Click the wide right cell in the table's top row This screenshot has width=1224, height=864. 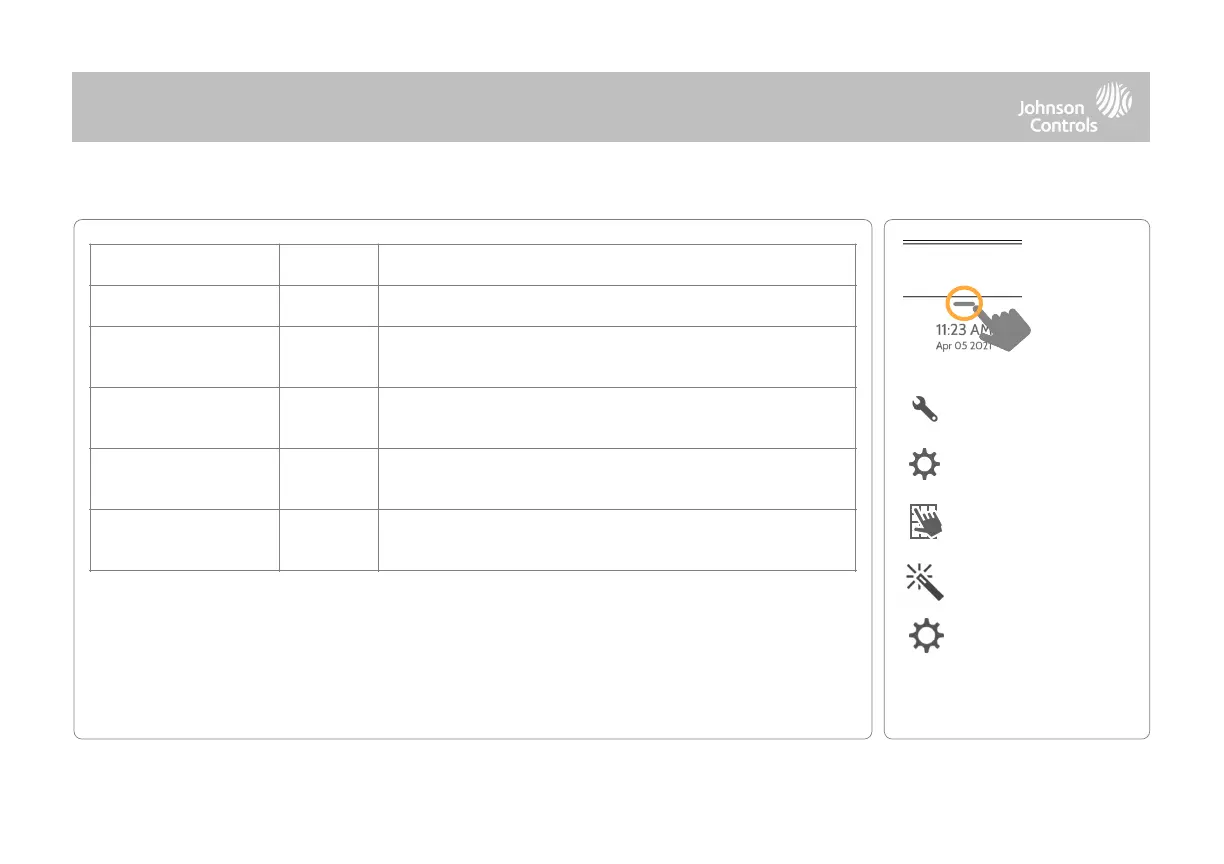(x=616, y=264)
